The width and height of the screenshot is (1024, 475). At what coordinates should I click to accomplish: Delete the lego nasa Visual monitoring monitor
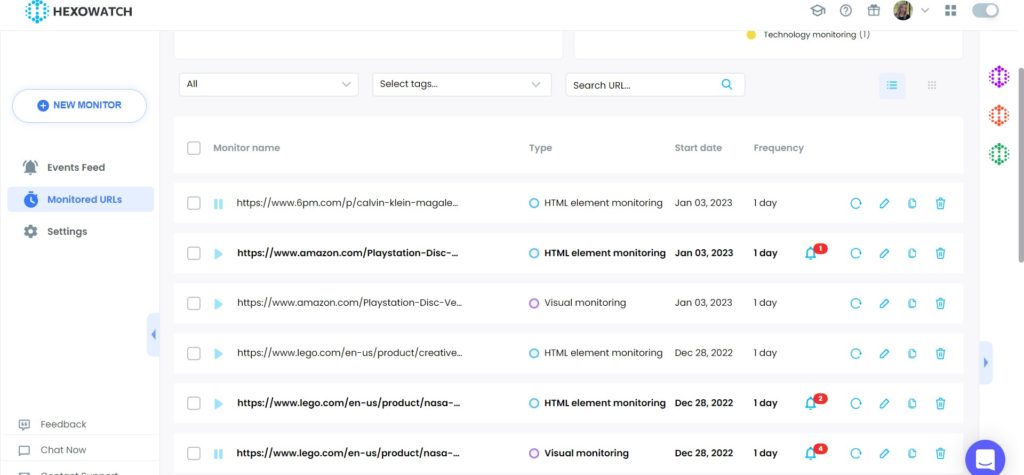(x=940, y=453)
